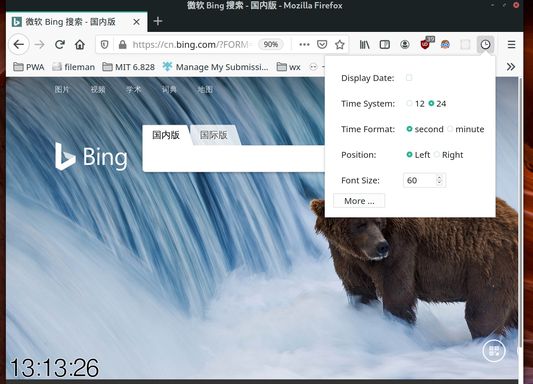Click the forward navigation arrow
Screen dimensions: 533x384
click(x=39, y=45)
